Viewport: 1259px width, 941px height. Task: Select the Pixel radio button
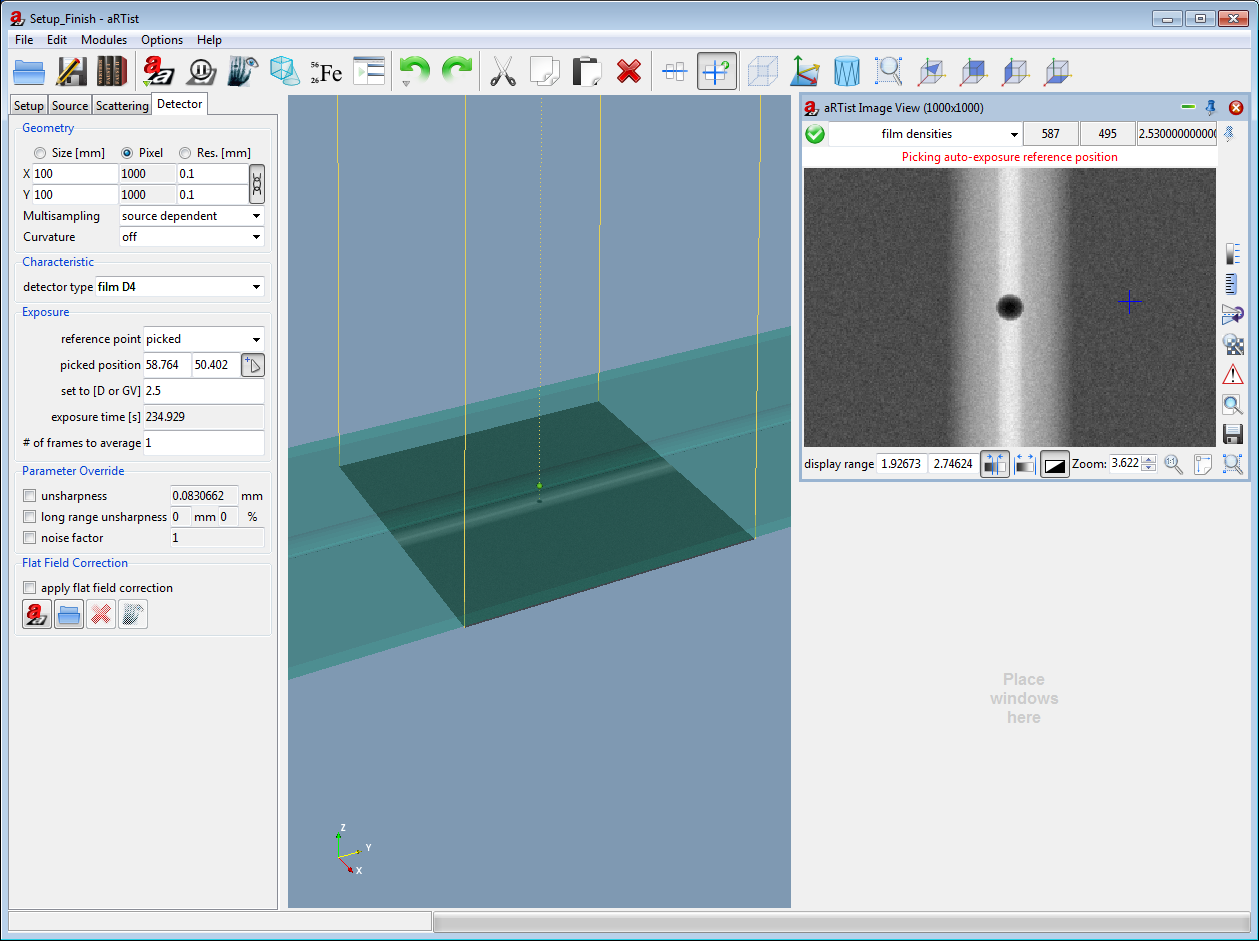[127, 153]
